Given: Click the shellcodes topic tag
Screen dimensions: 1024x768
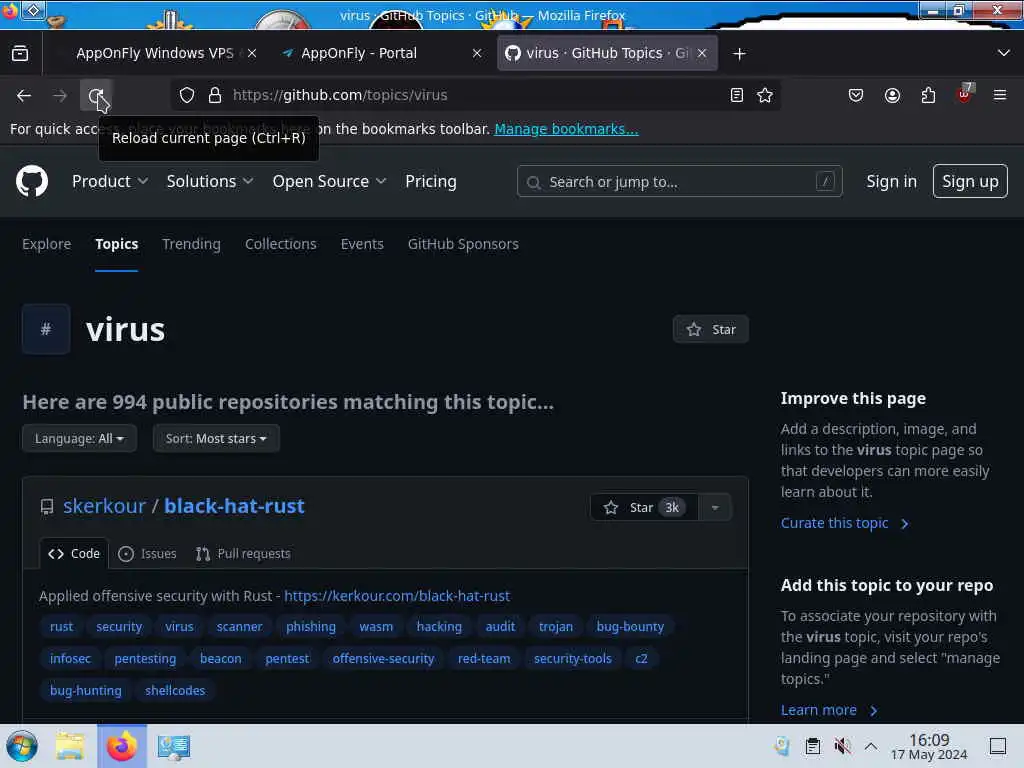Looking at the screenshot, I should click(x=175, y=691).
